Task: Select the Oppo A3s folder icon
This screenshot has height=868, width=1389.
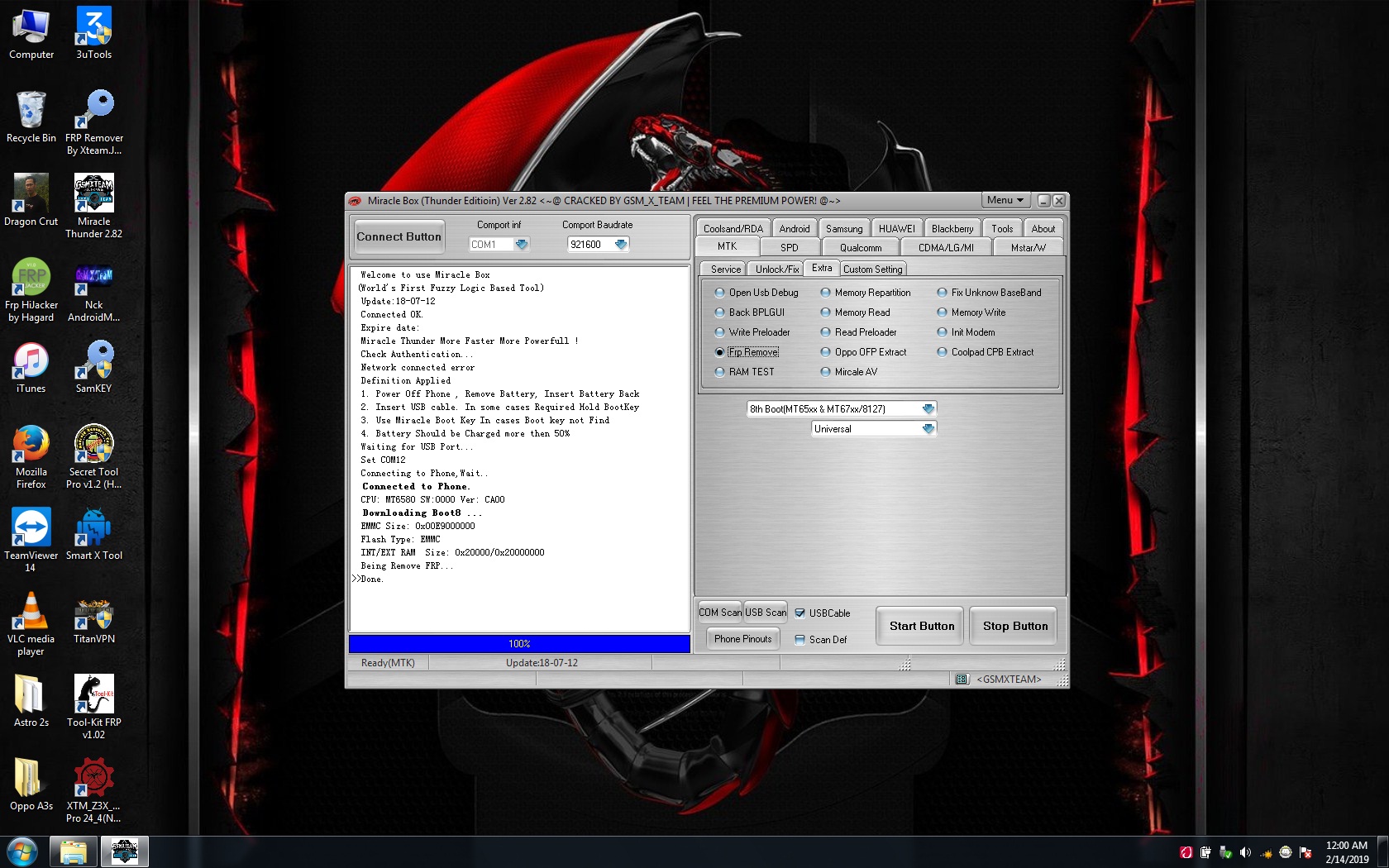Action: (x=31, y=785)
